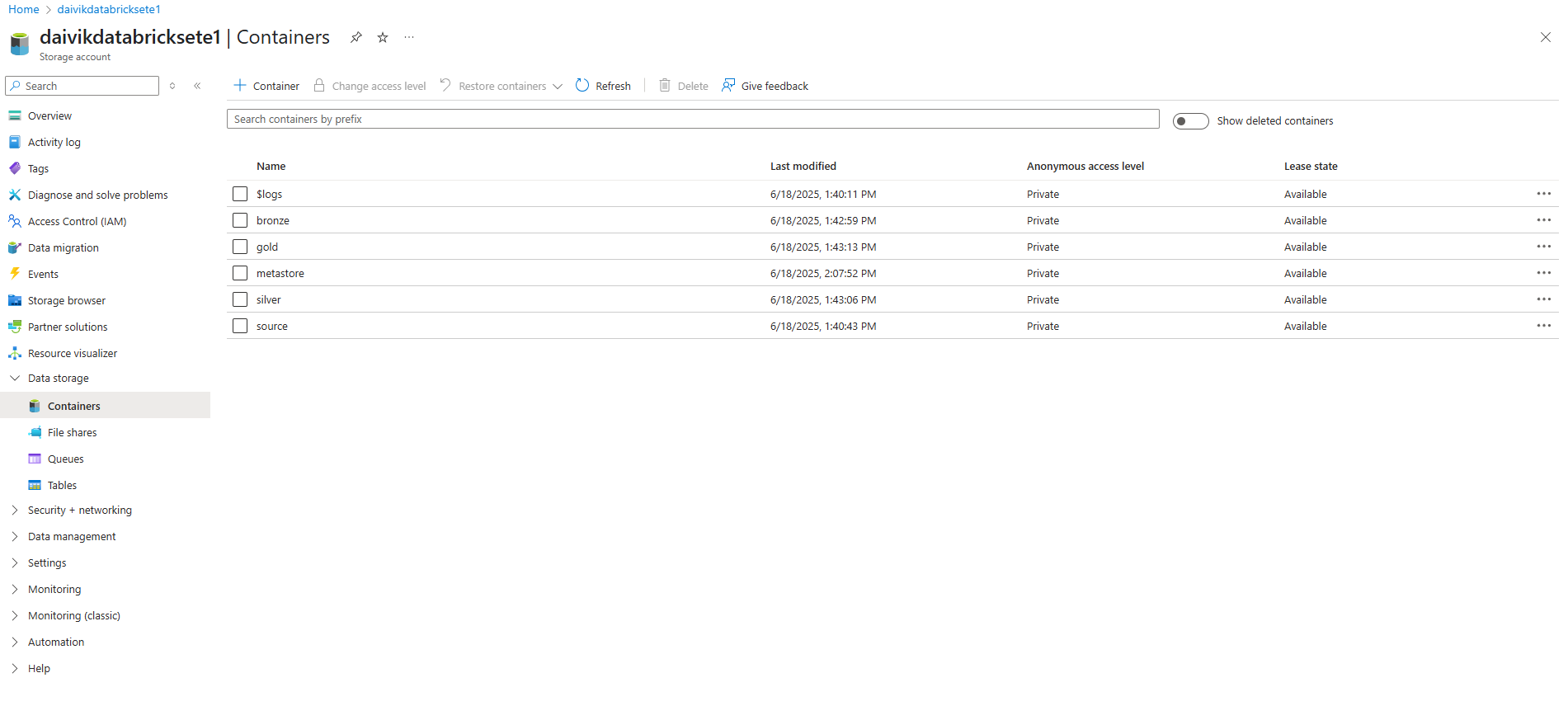Click the Queues icon
Viewport: 1568px width, 720px height.
point(35,459)
